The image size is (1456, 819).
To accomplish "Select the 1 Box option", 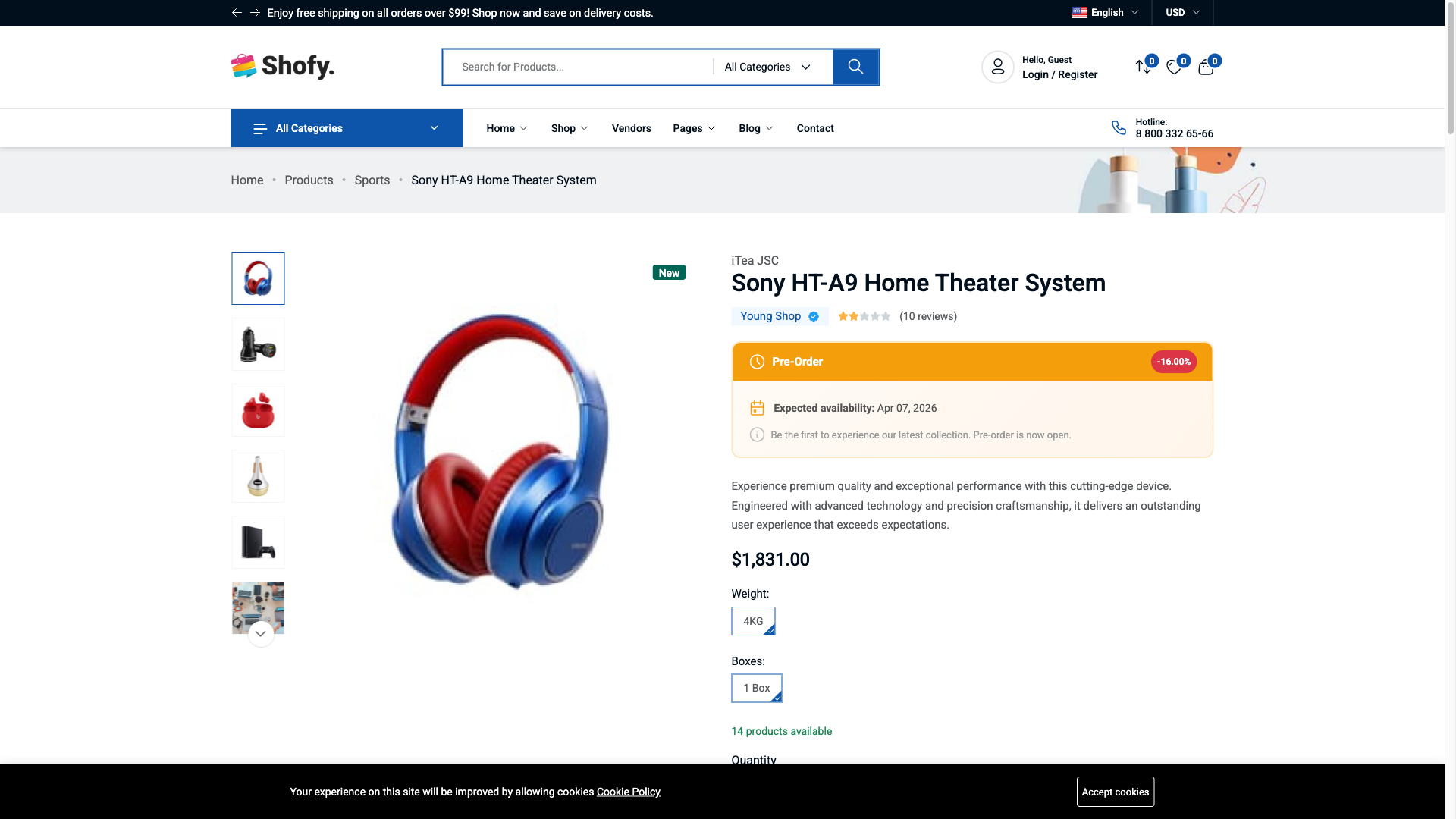I will (x=756, y=688).
